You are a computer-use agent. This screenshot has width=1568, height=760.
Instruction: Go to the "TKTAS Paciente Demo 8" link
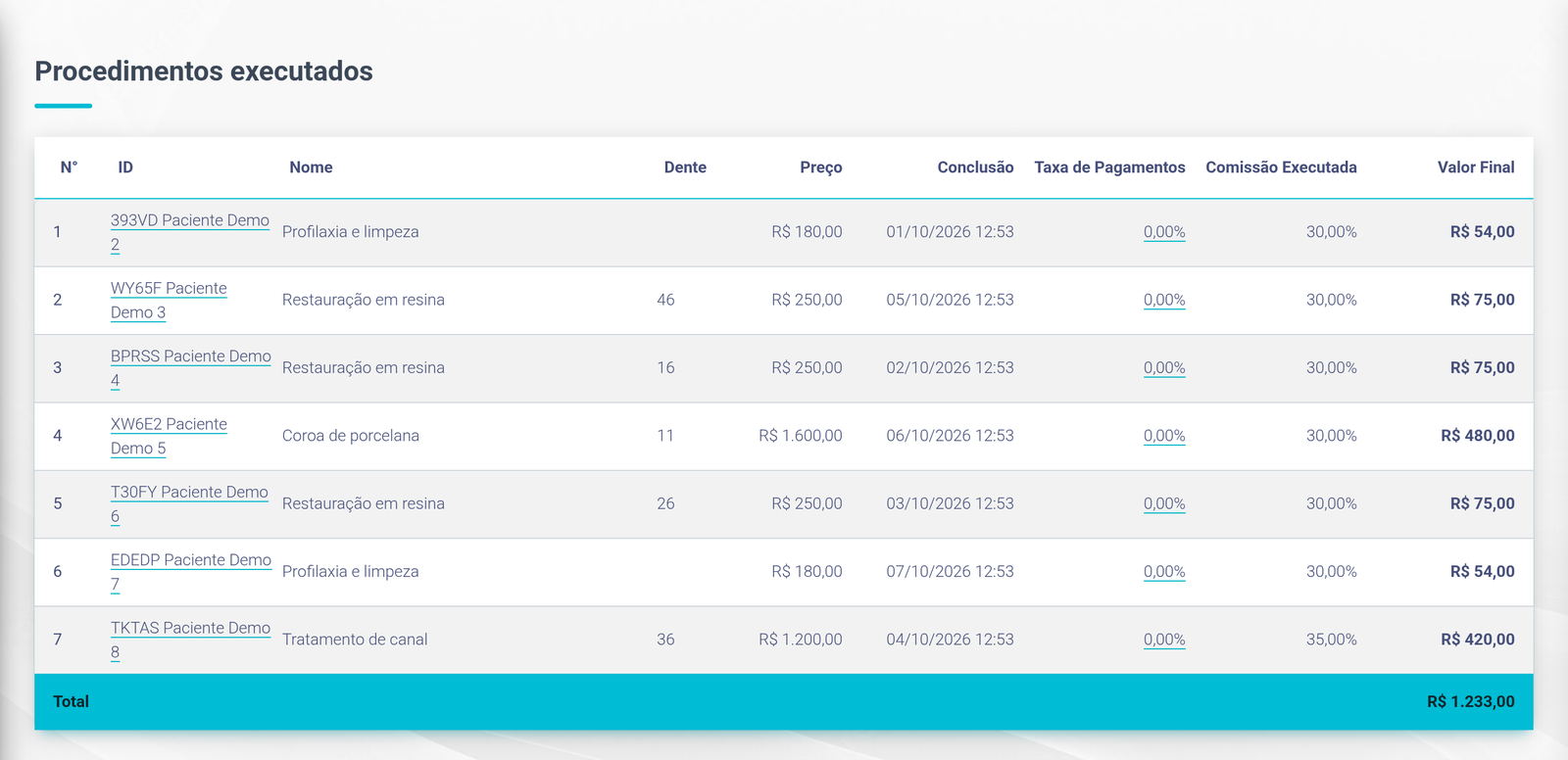coord(190,640)
